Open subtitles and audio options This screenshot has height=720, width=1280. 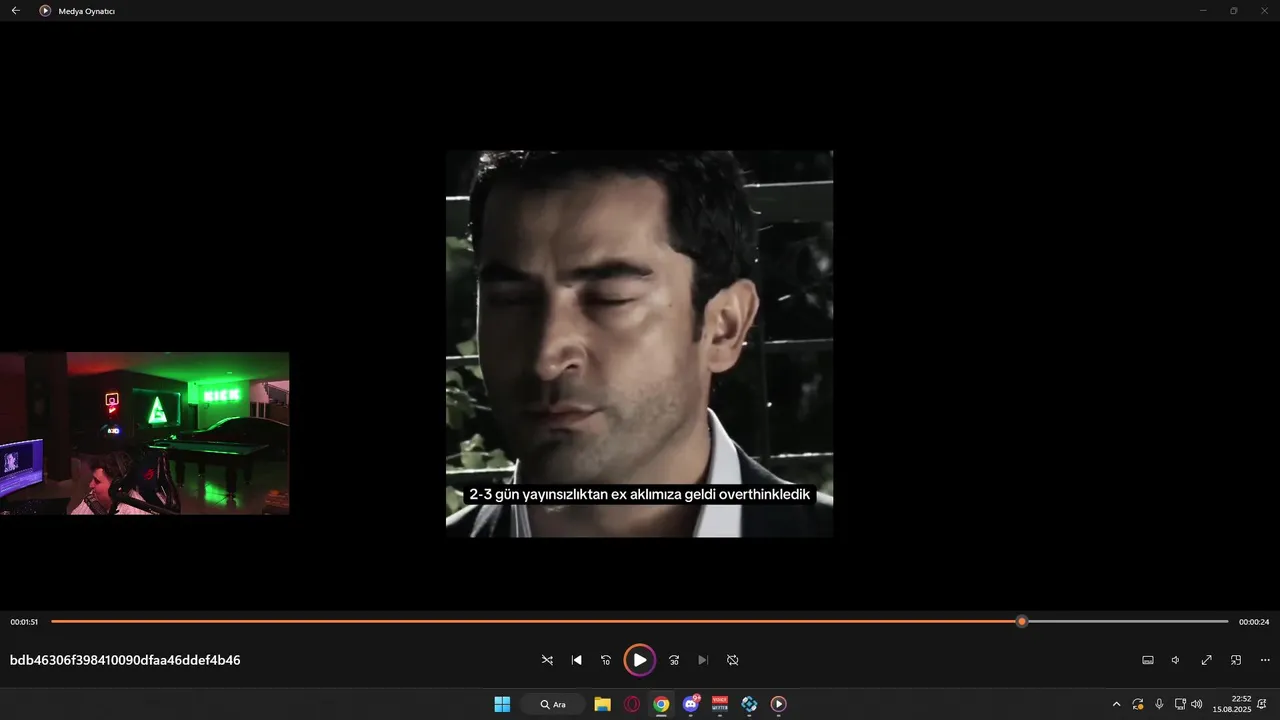[x=1148, y=660]
